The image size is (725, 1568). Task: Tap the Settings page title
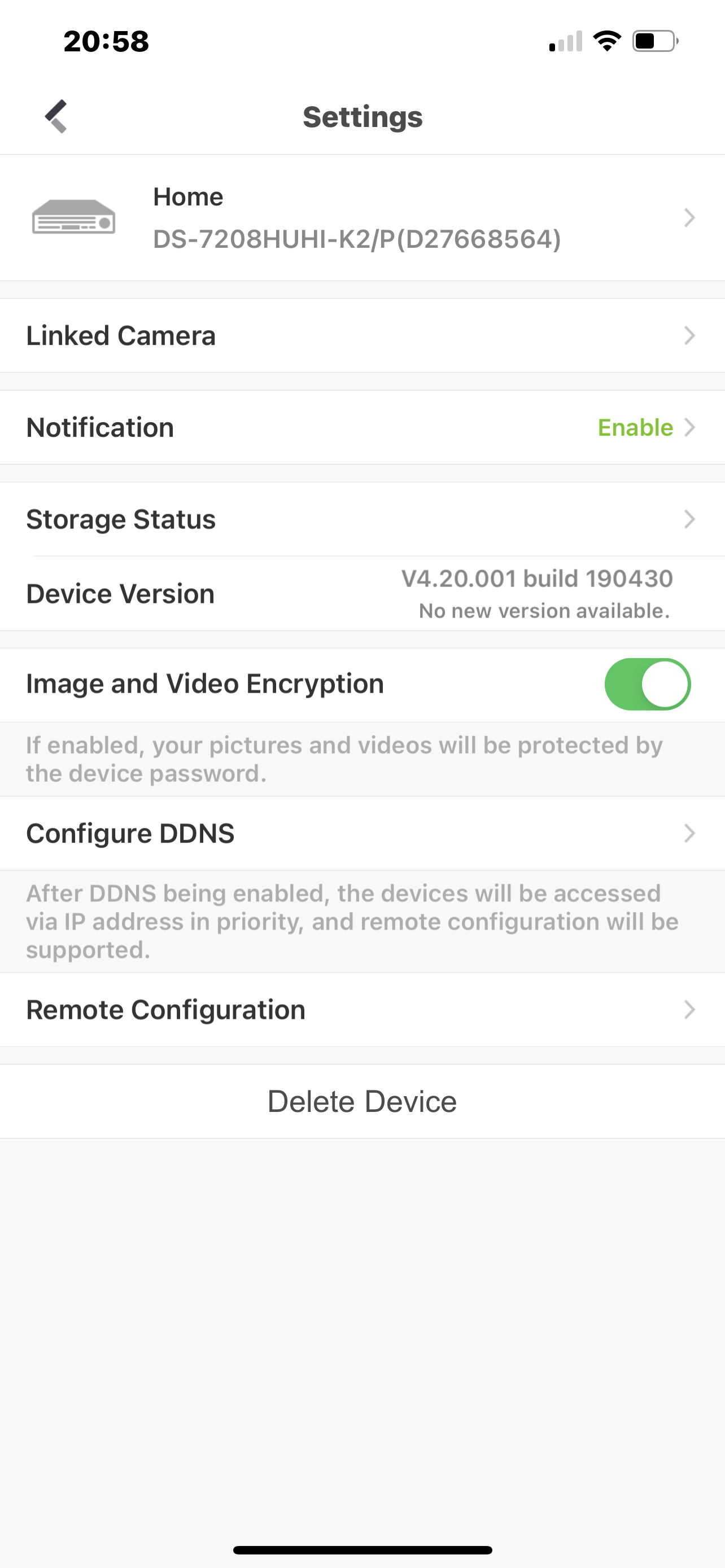tap(362, 117)
